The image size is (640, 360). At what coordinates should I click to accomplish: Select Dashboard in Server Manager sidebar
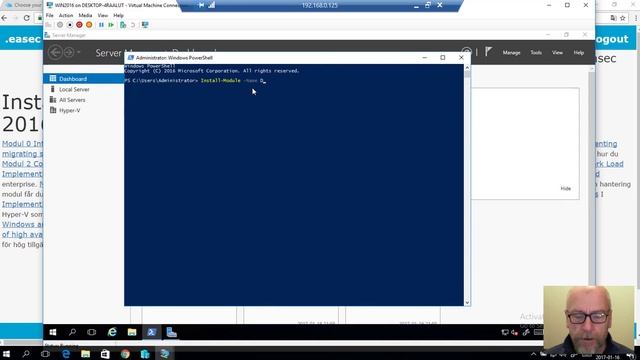[x=84, y=79]
